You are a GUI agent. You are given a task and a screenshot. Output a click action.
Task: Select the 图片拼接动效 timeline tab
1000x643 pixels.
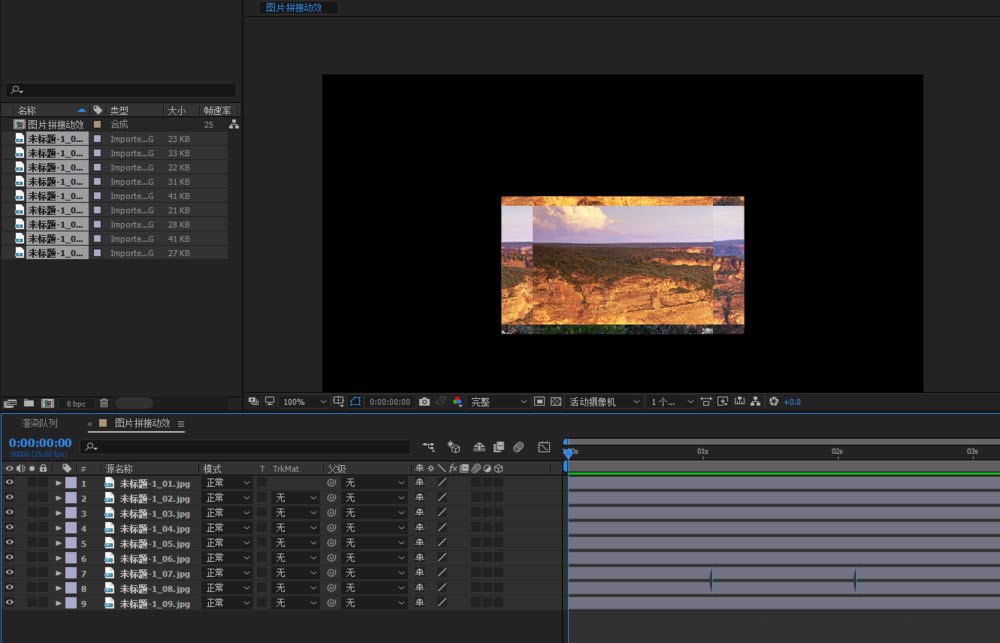(142, 424)
